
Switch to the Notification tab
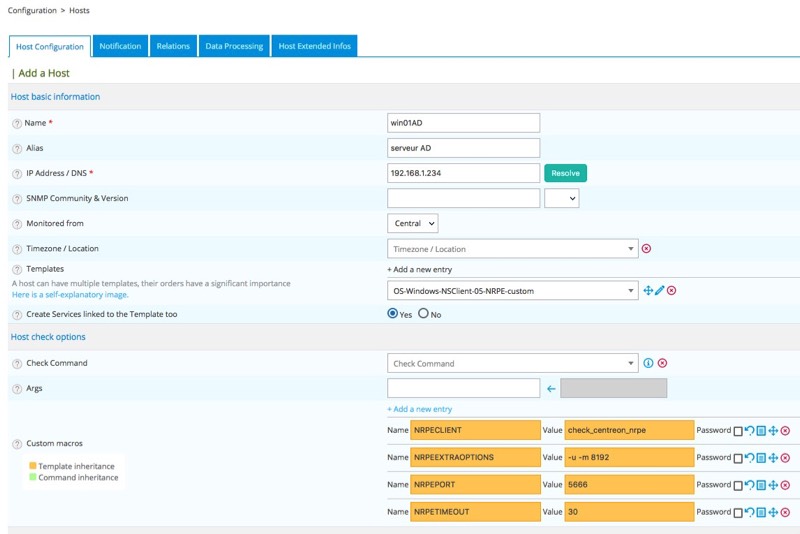point(120,46)
